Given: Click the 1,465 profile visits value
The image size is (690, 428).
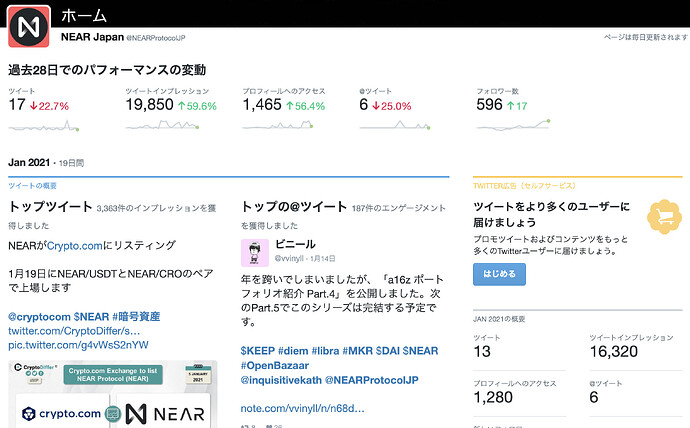Looking at the screenshot, I should pyautogui.click(x=262, y=105).
